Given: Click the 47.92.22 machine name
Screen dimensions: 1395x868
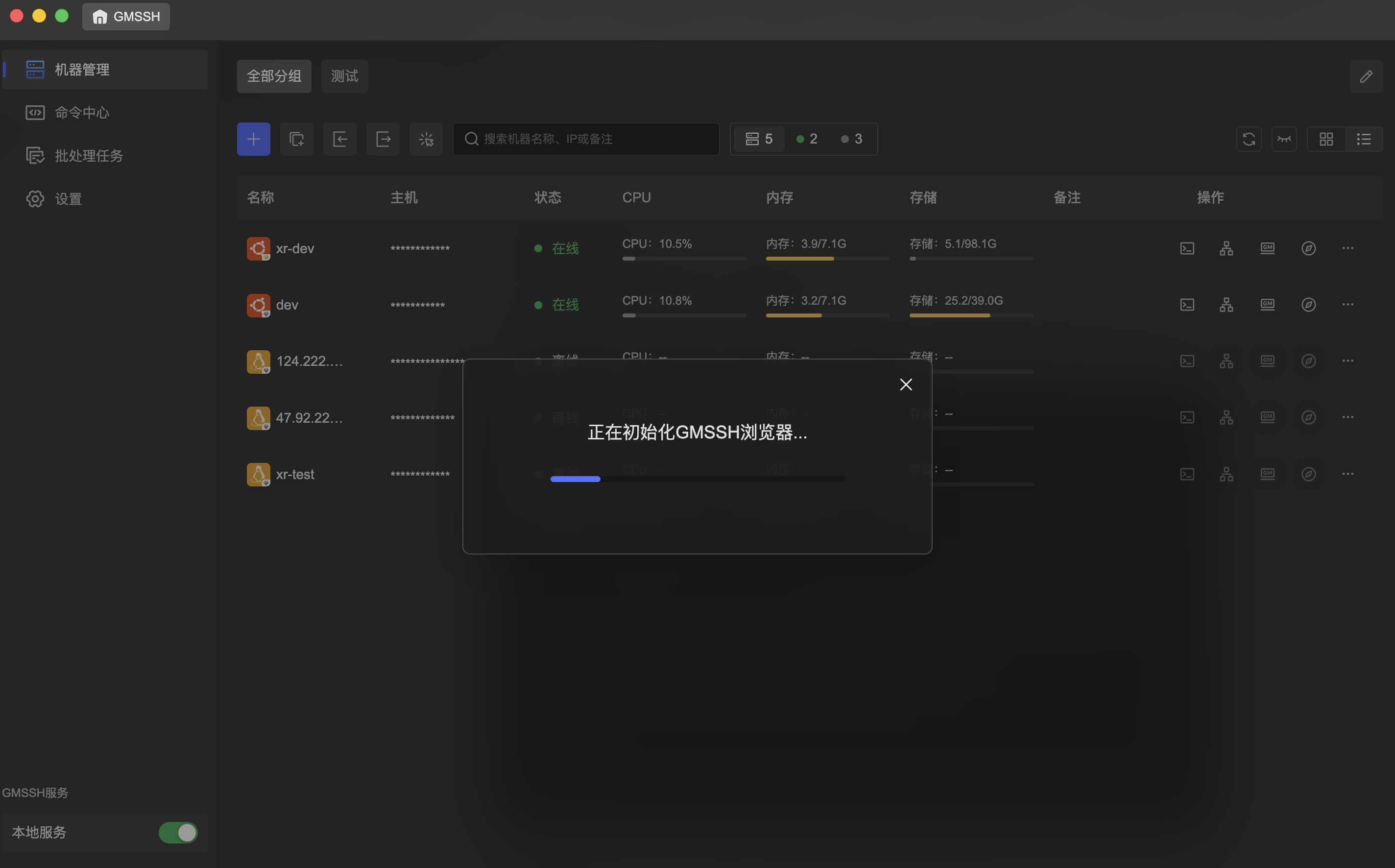Looking at the screenshot, I should pos(310,417).
